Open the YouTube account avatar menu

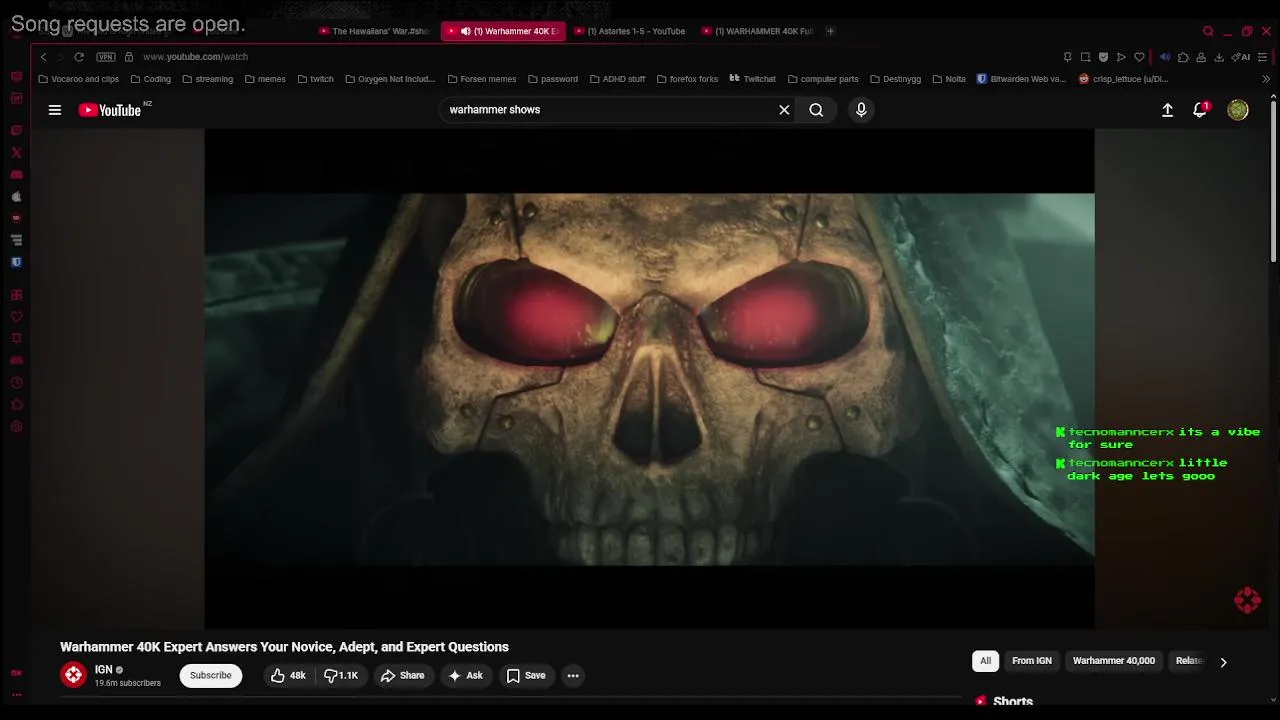(x=1238, y=110)
